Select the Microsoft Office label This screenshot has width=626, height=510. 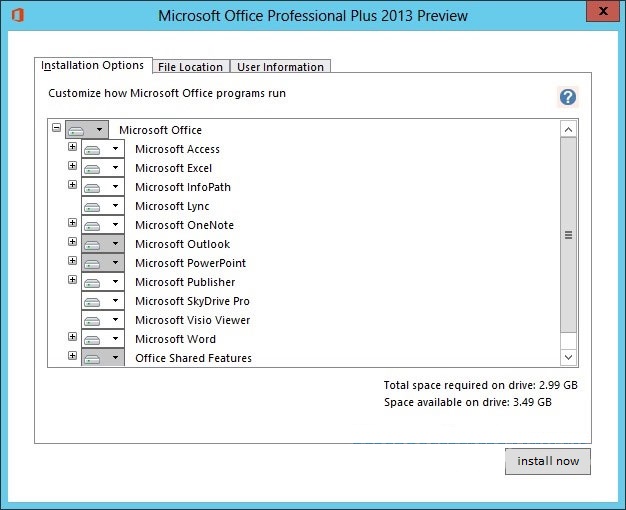pos(160,130)
